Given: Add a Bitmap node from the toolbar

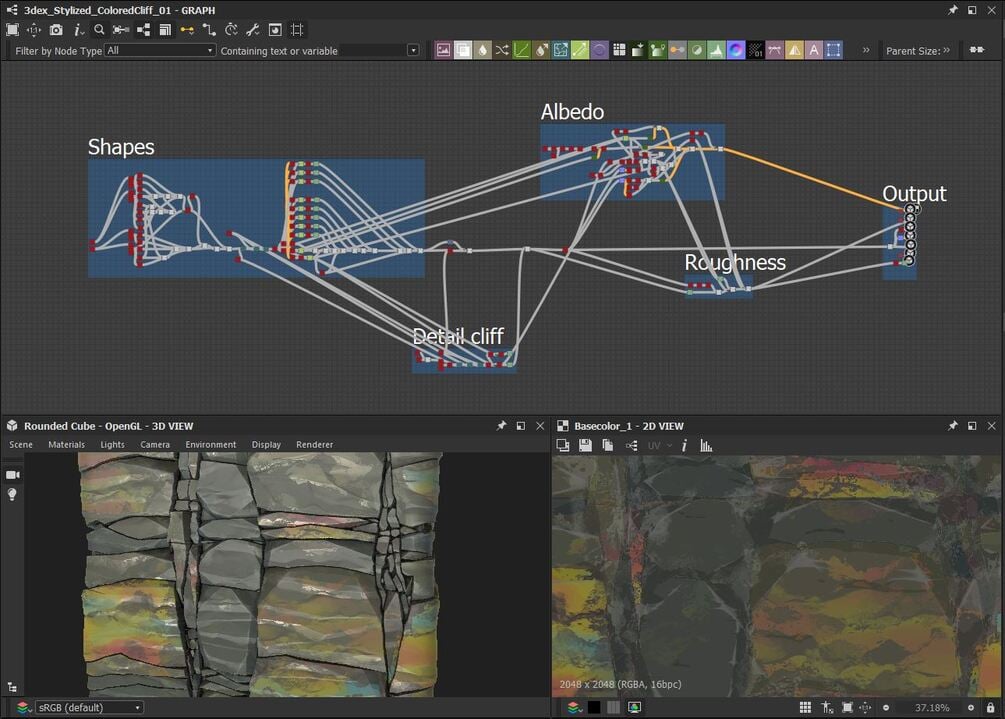Looking at the screenshot, I should coord(443,50).
